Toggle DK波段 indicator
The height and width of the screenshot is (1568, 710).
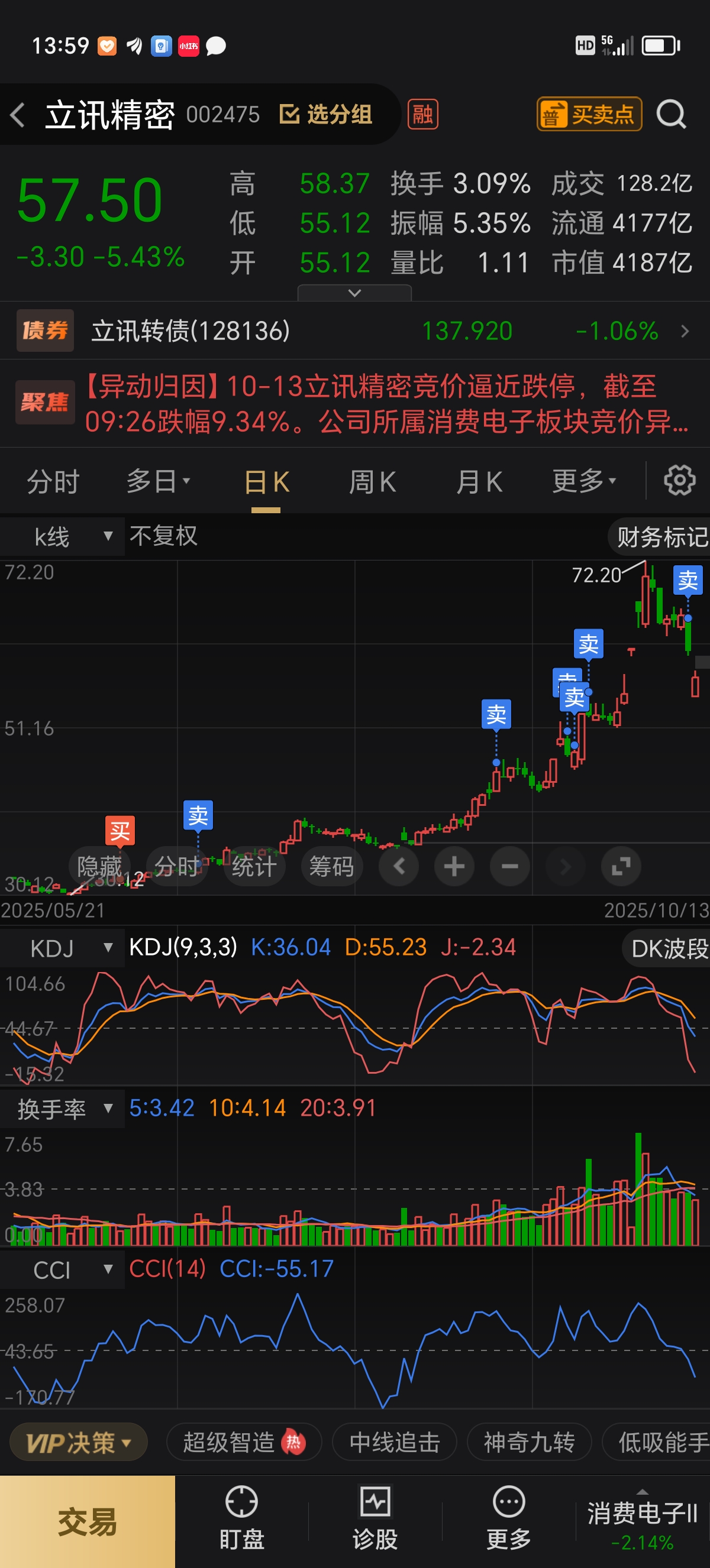coord(666,948)
